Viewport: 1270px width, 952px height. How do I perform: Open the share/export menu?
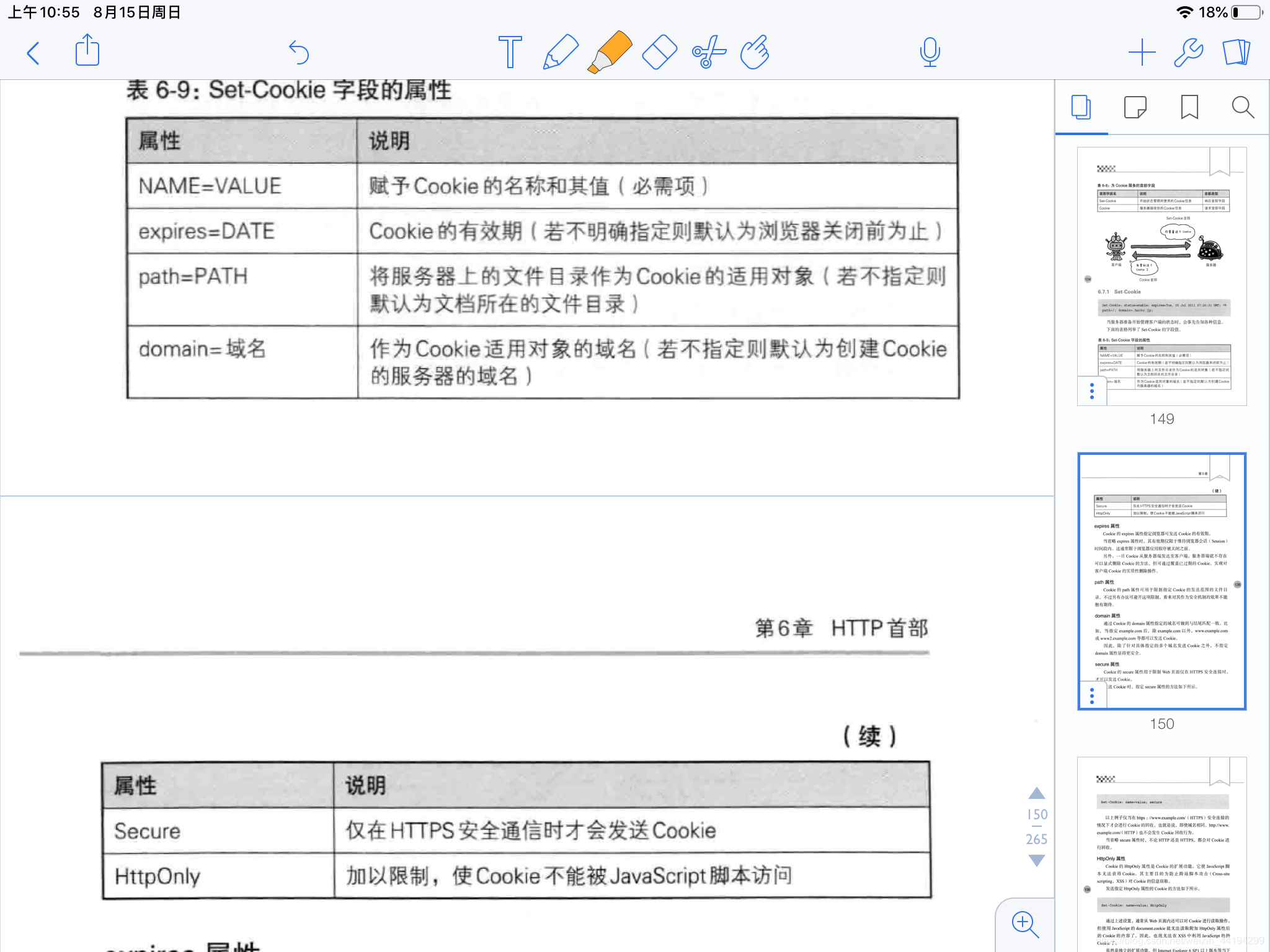[x=87, y=51]
